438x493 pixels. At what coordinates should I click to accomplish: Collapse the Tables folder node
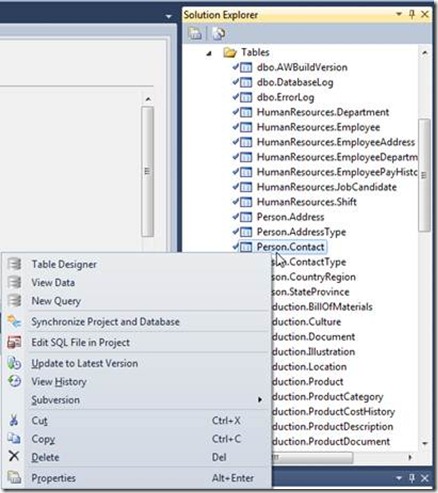209,53
